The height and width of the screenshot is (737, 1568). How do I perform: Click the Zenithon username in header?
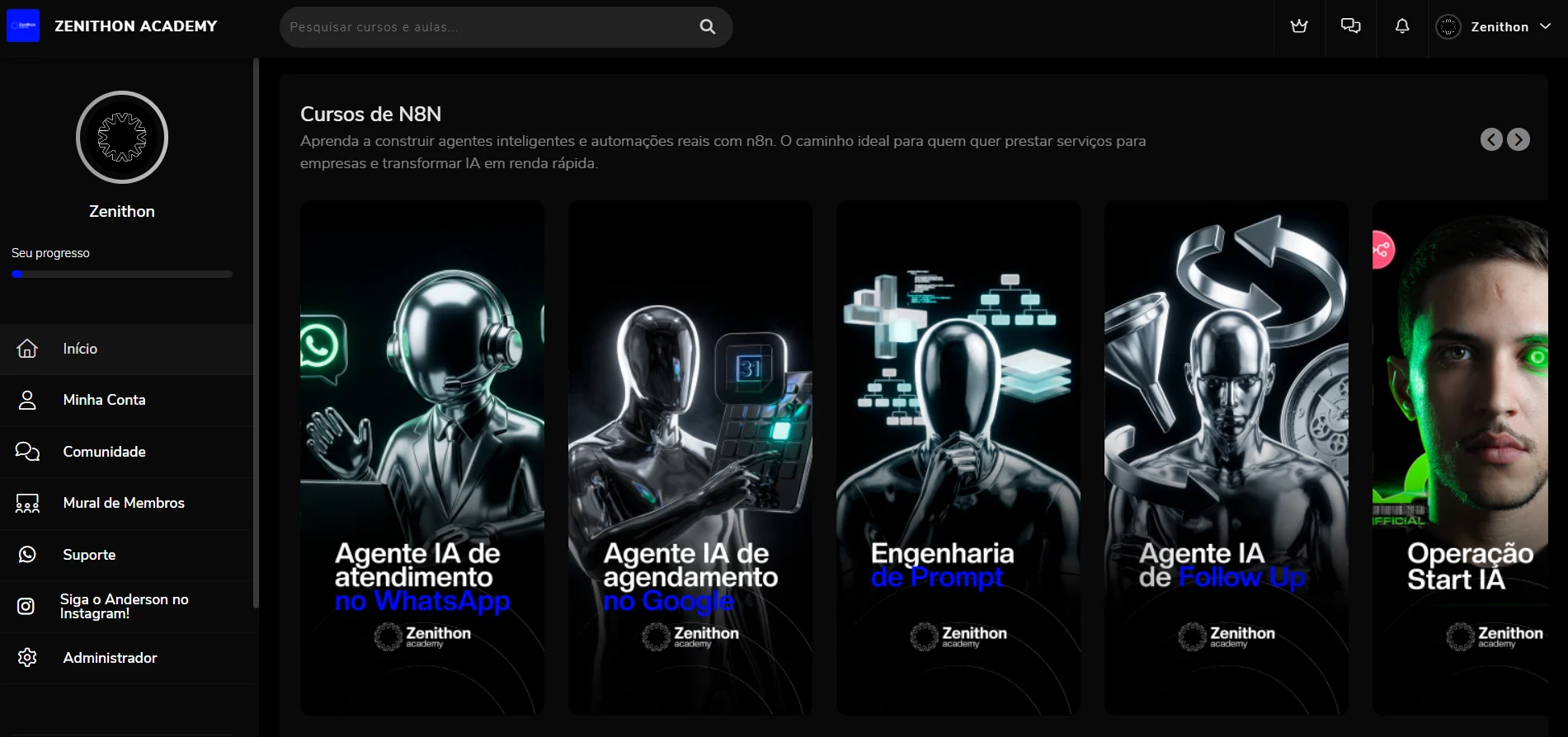pos(1500,26)
